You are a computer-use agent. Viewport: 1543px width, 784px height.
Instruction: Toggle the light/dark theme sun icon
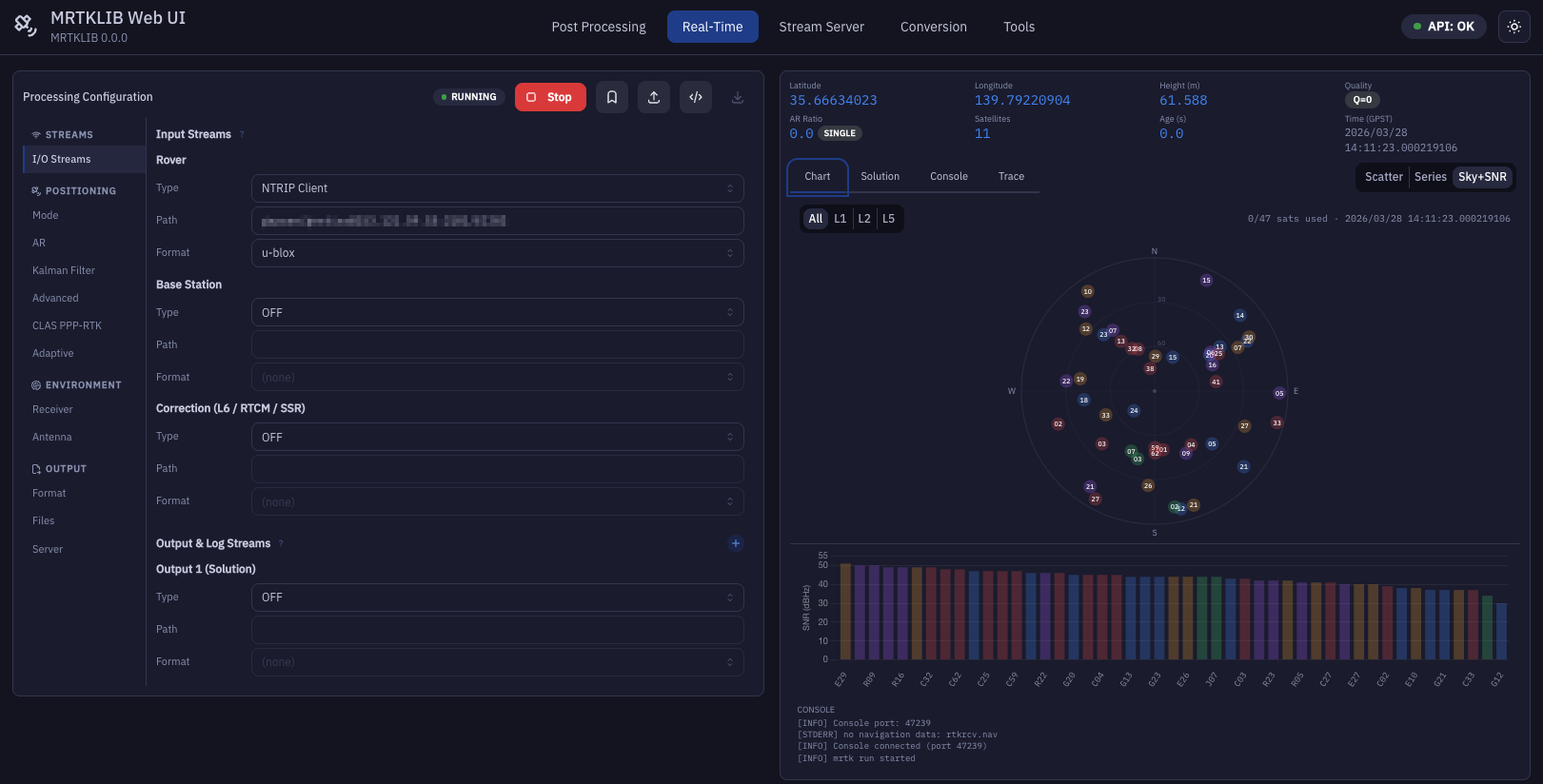pyautogui.click(x=1514, y=27)
